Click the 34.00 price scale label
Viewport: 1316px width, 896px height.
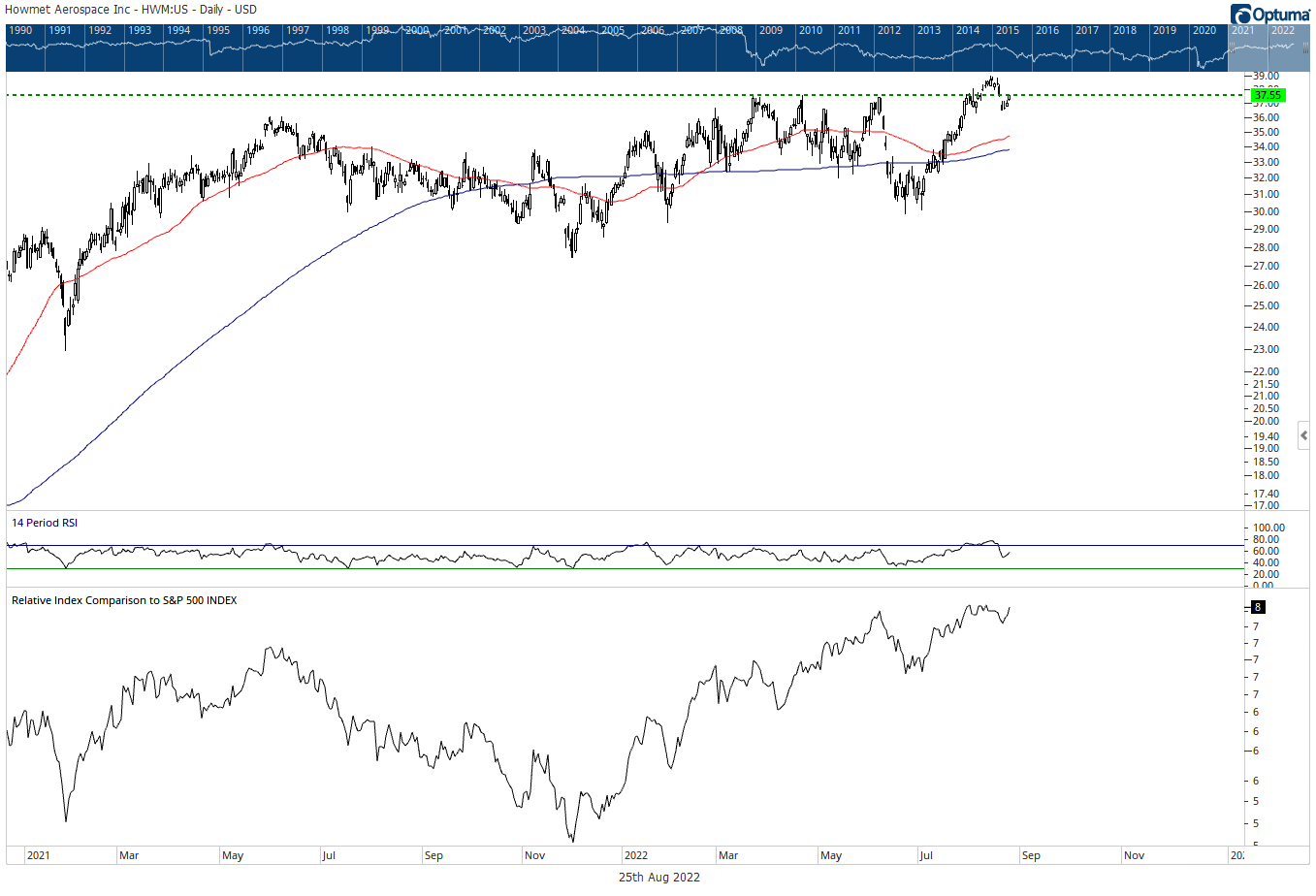(x=1266, y=146)
